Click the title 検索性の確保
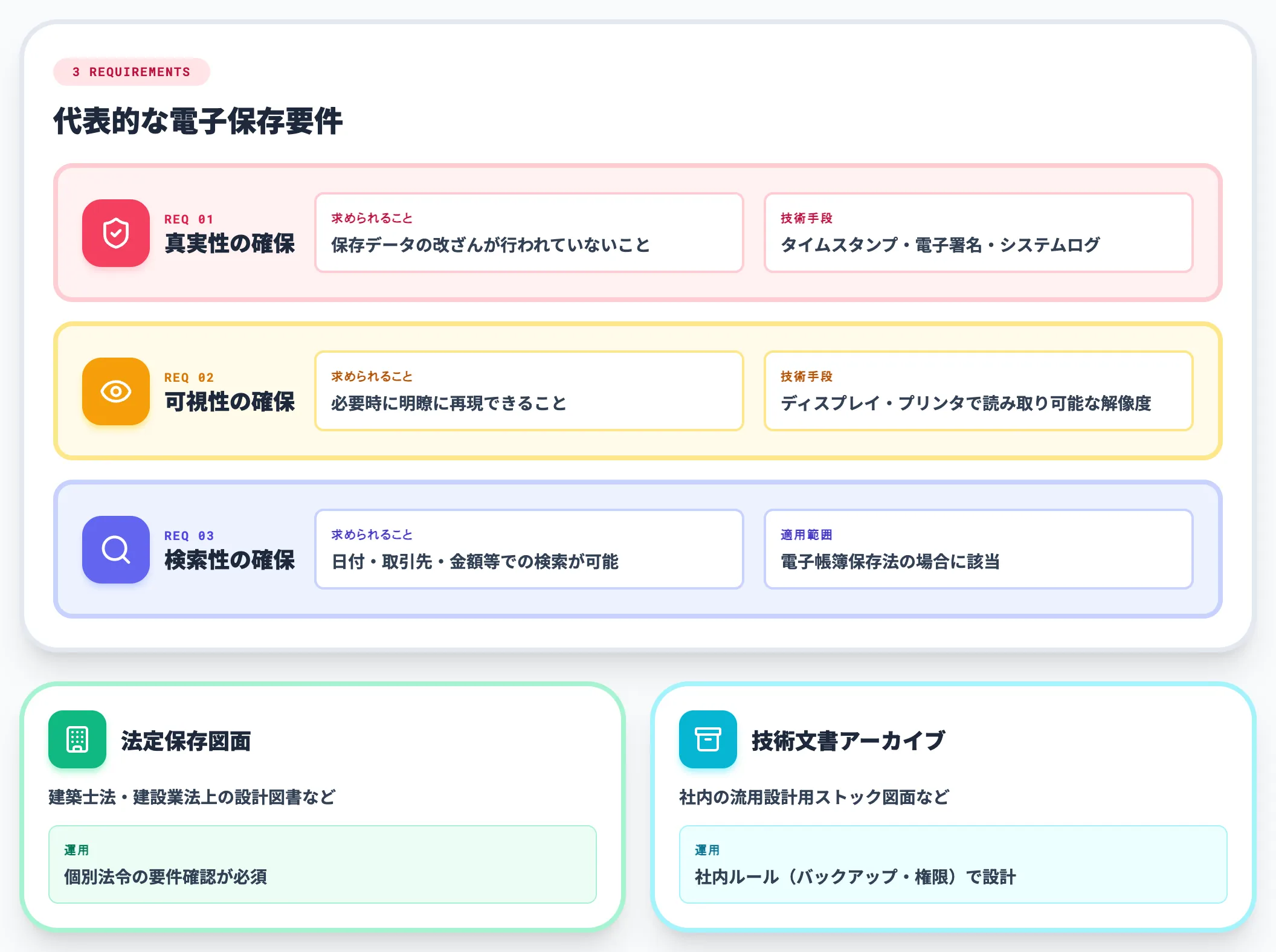 pos(230,560)
